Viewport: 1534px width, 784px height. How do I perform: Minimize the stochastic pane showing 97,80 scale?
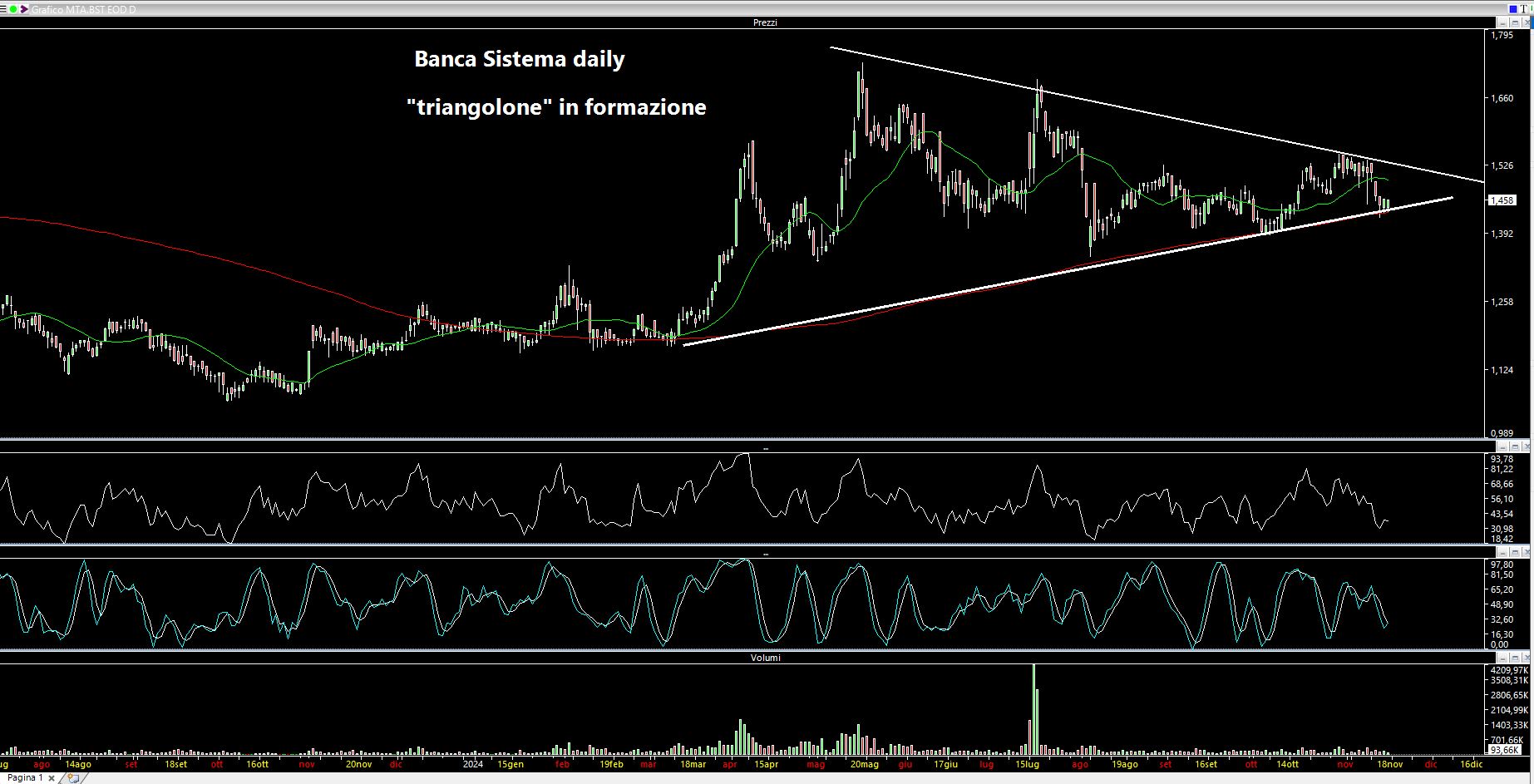(x=1502, y=553)
